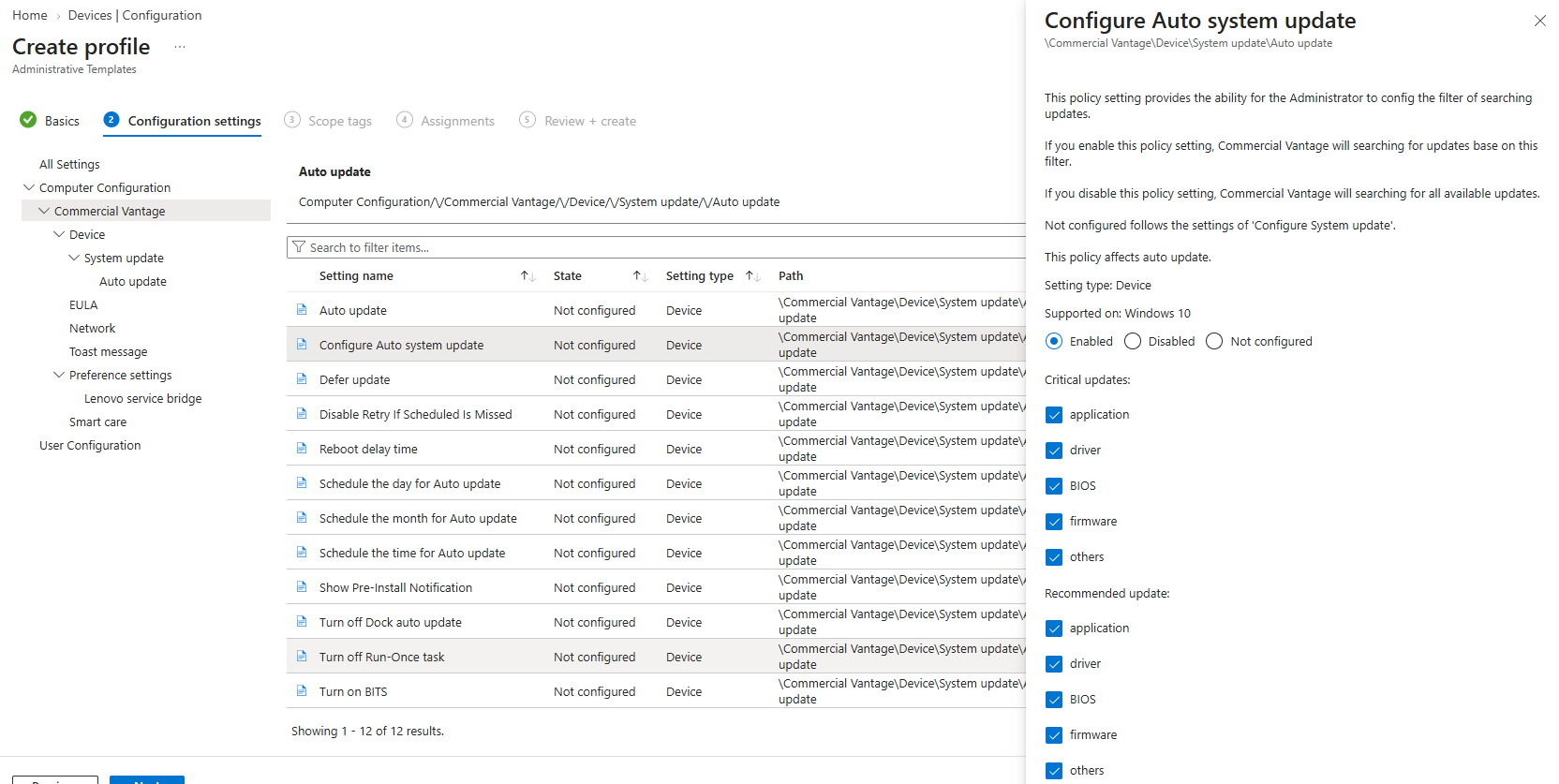Open the Defer update setting

(x=355, y=379)
